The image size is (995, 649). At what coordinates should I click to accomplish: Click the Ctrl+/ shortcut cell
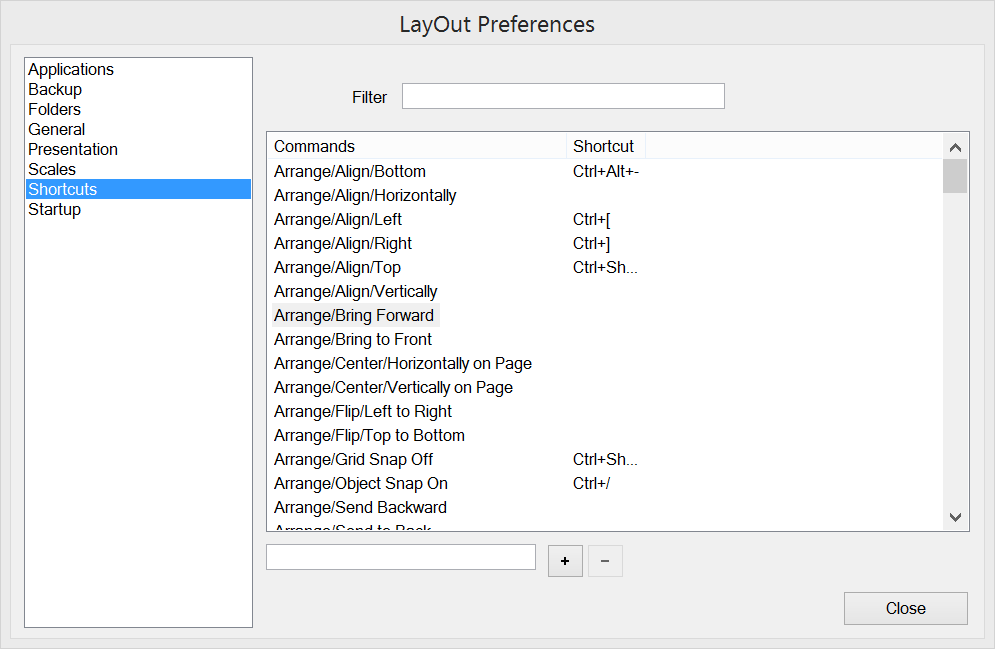tap(591, 483)
